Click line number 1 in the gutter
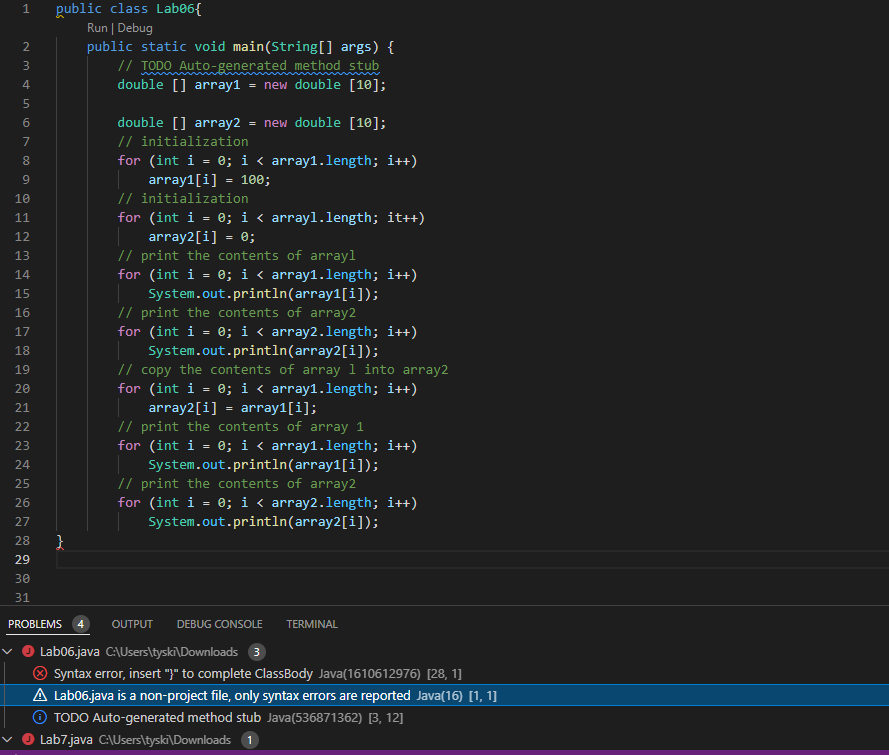 (26, 9)
